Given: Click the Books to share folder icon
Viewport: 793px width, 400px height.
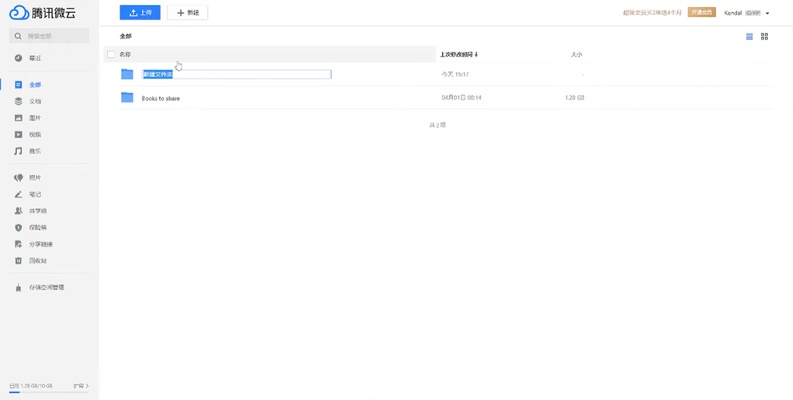Looking at the screenshot, I should click(127, 98).
